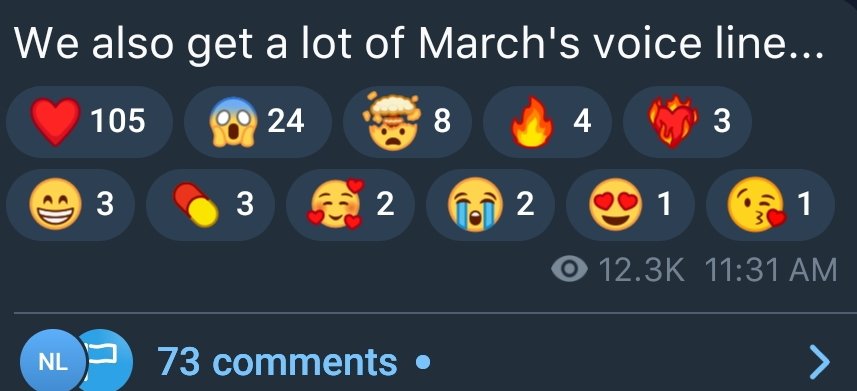The image size is (857, 391).
Task: Click the blue unread comments dot
Action: coord(422,362)
